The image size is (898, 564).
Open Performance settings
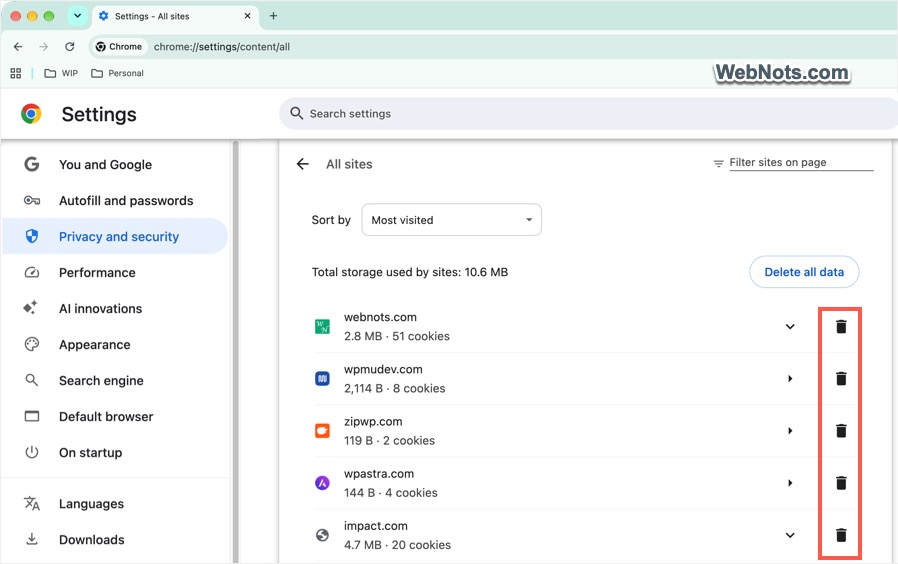click(97, 273)
